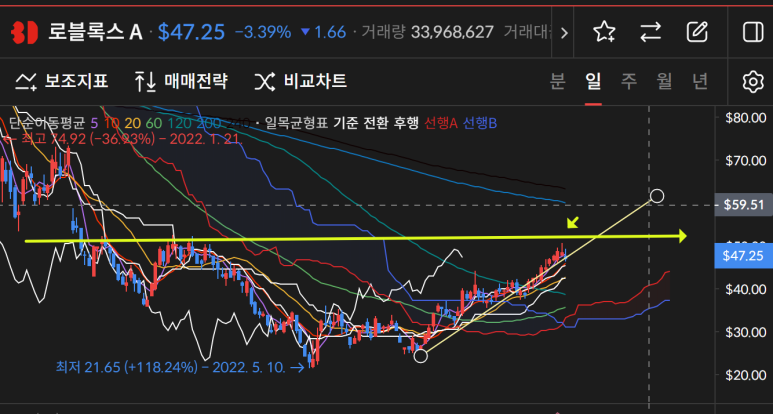Image resolution: width=773 pixels, height=414 pixels.
Task: Click the blue $47.25 current price tag
Action: click(x=743, y=256)
